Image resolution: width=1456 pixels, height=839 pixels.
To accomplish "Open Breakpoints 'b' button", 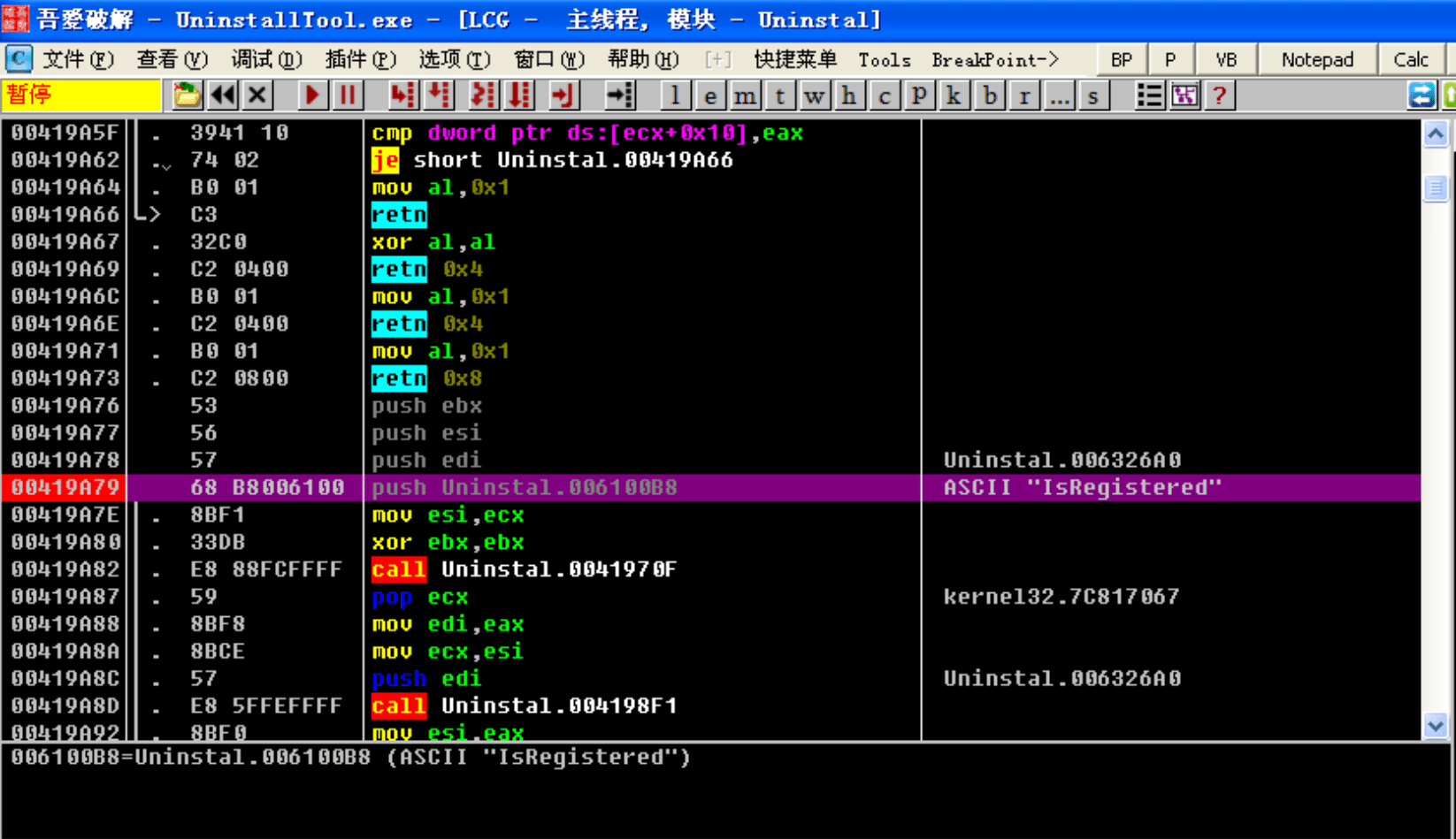I will (x=989, y=95).
